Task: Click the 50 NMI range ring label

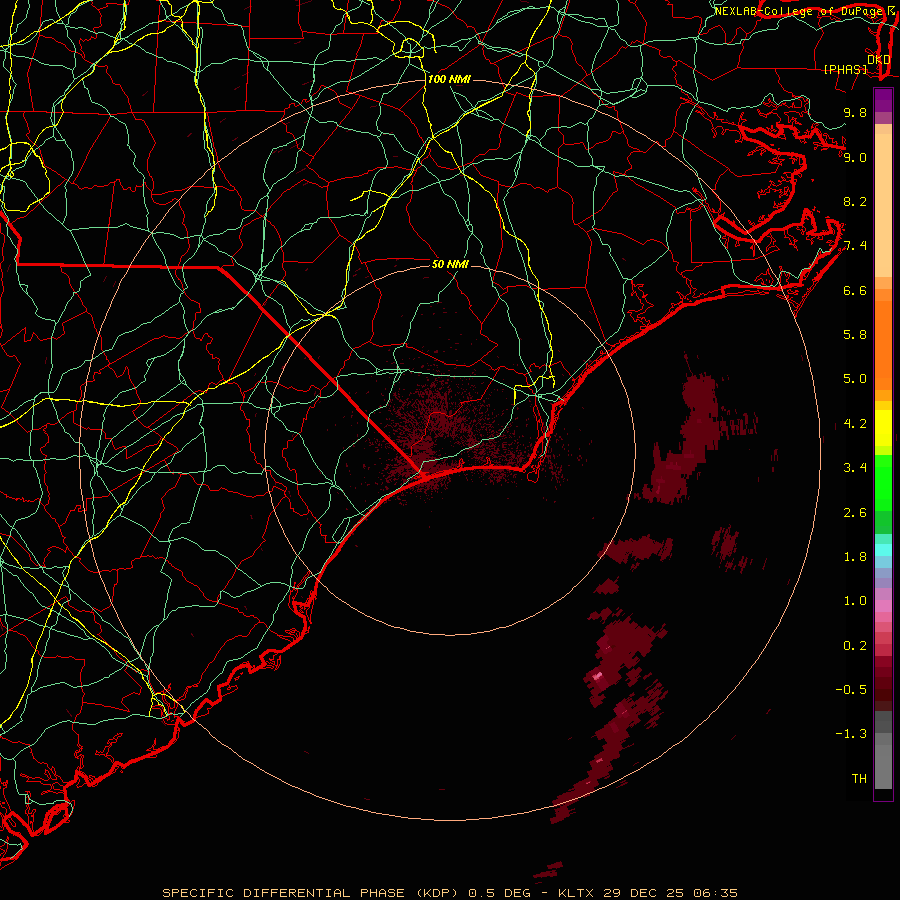Action: coord(450,264)
